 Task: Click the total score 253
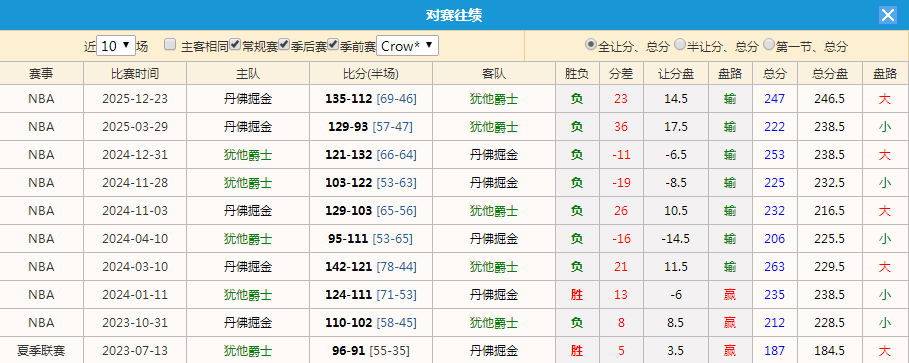click(775, 155)
